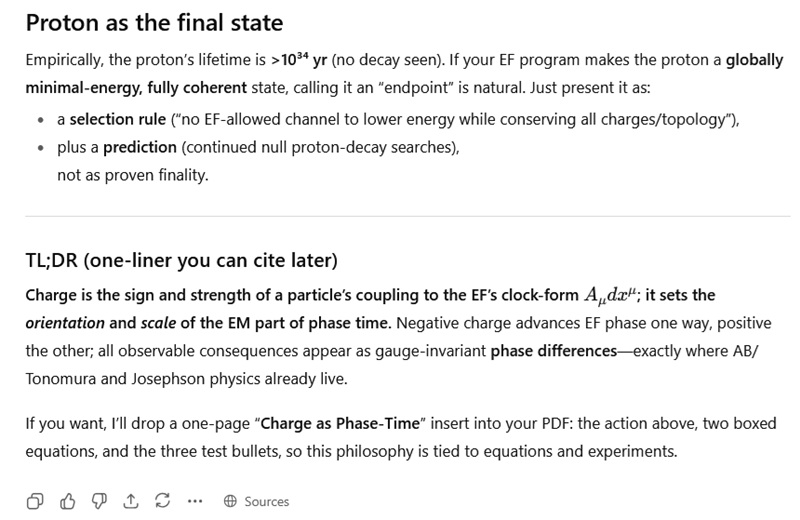
Task: Click the bold 'Charge as Phase-Time' phrase
Action: (x=340, y=424)
